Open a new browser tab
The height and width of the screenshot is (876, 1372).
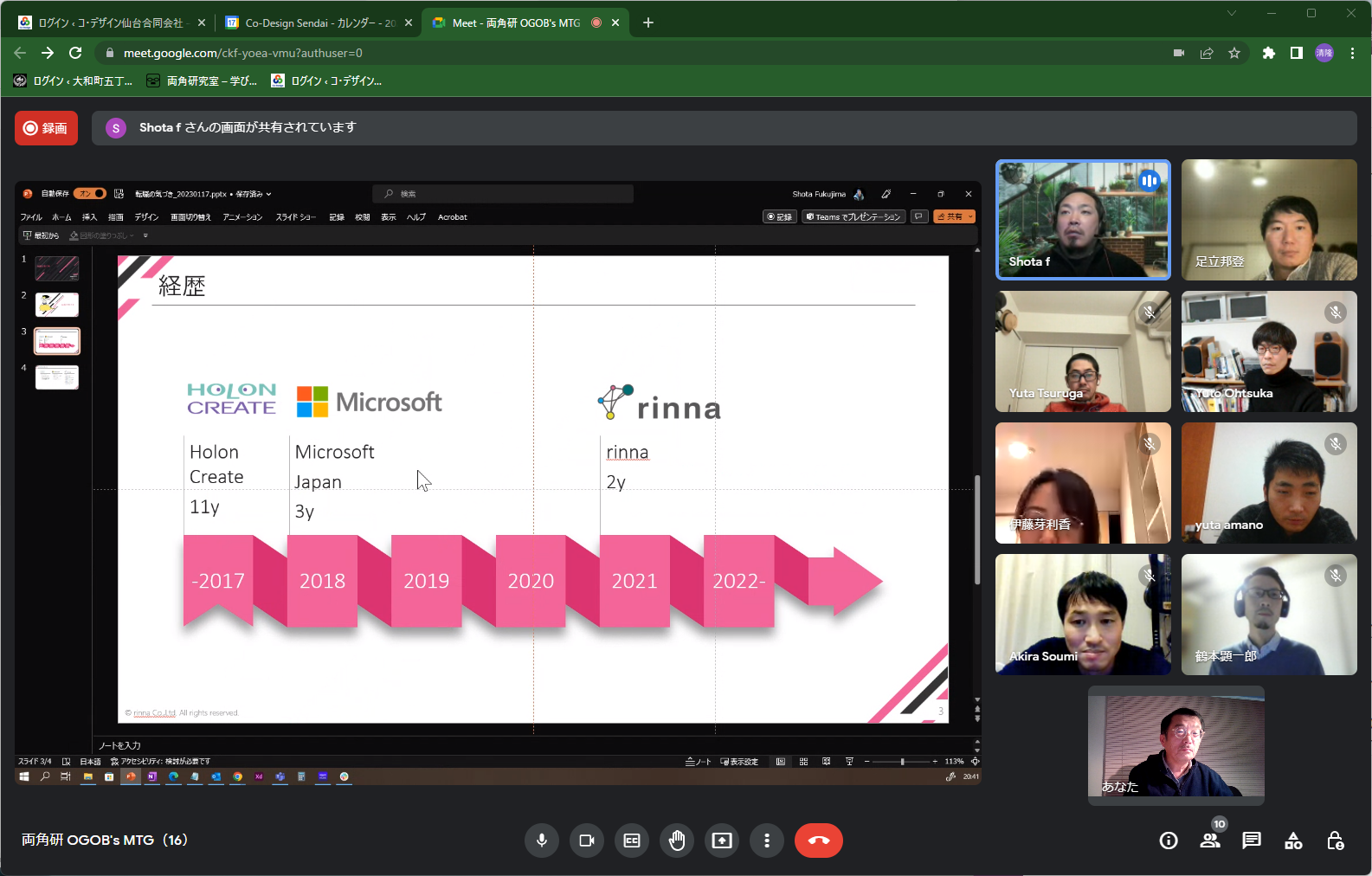648,23
